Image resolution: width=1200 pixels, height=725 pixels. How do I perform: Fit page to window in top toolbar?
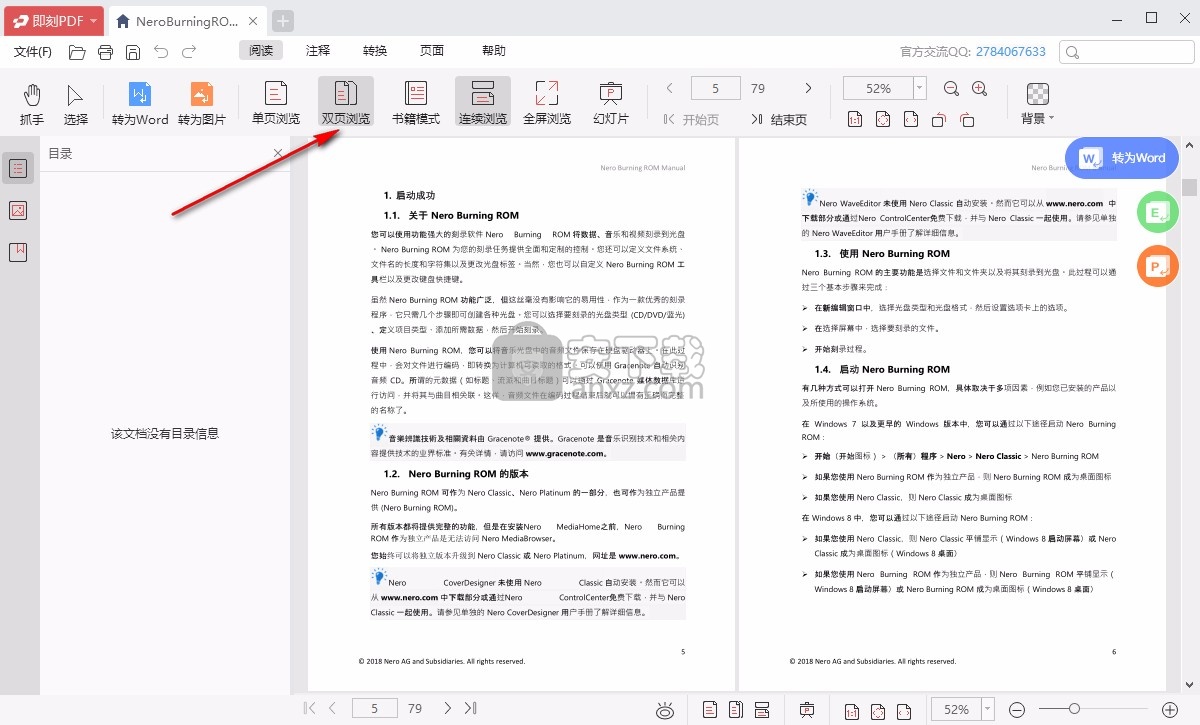click(883, 120)
